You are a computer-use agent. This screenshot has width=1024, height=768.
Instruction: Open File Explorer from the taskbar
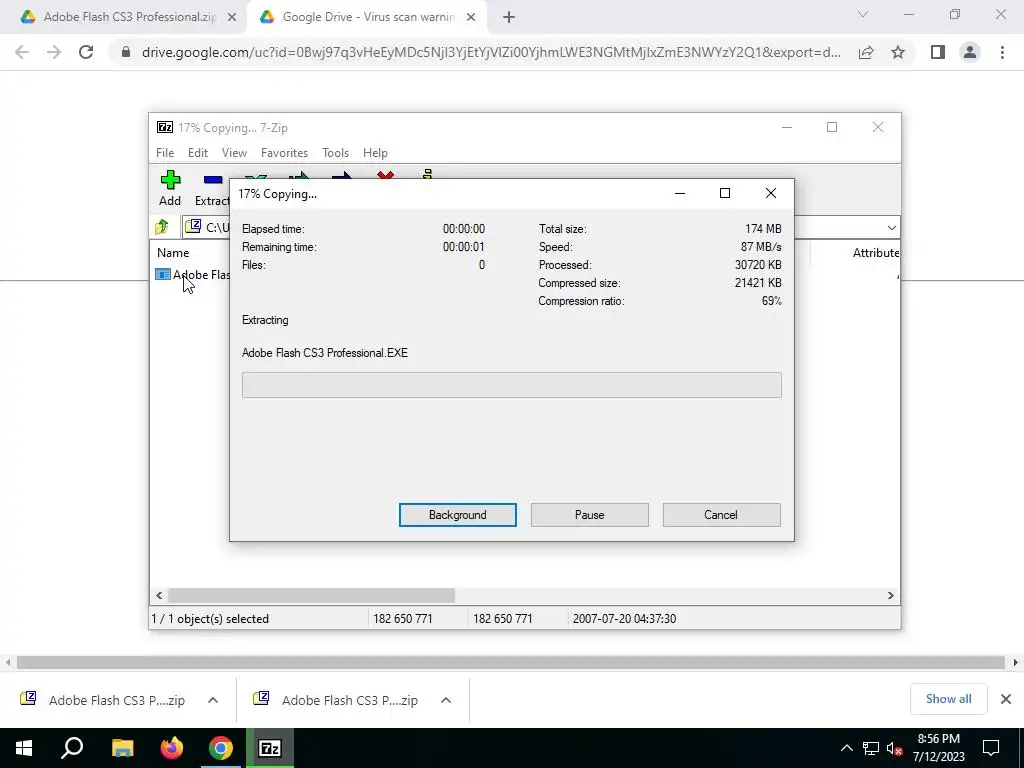(x=122, y=748)
